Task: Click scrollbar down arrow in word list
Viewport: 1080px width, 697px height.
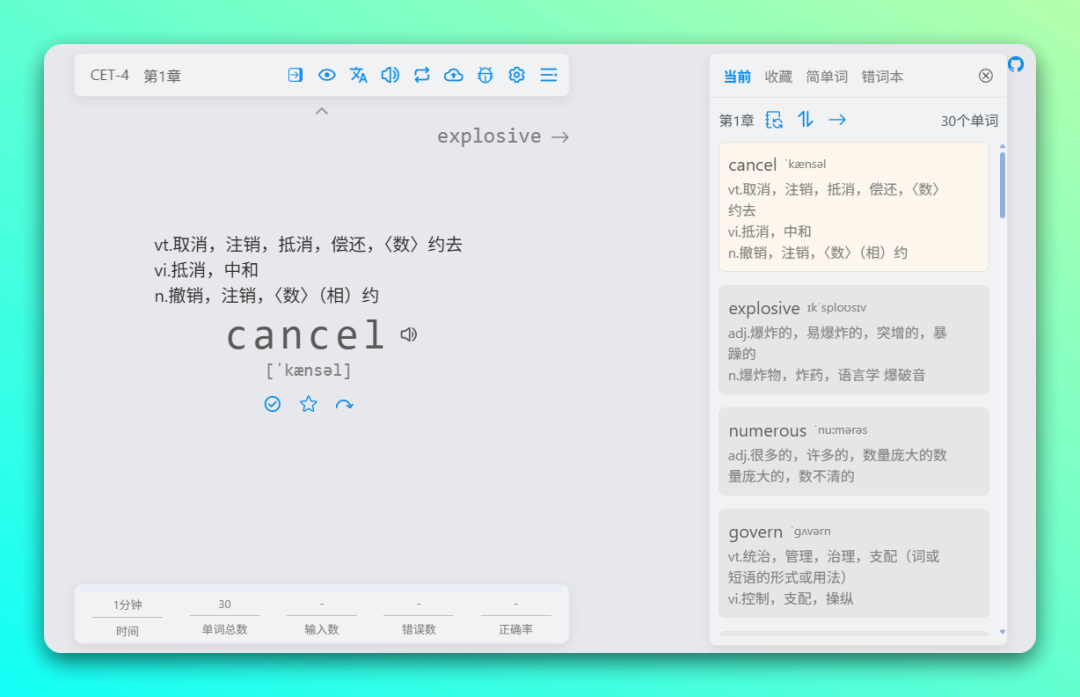Action: point(1002,632)
